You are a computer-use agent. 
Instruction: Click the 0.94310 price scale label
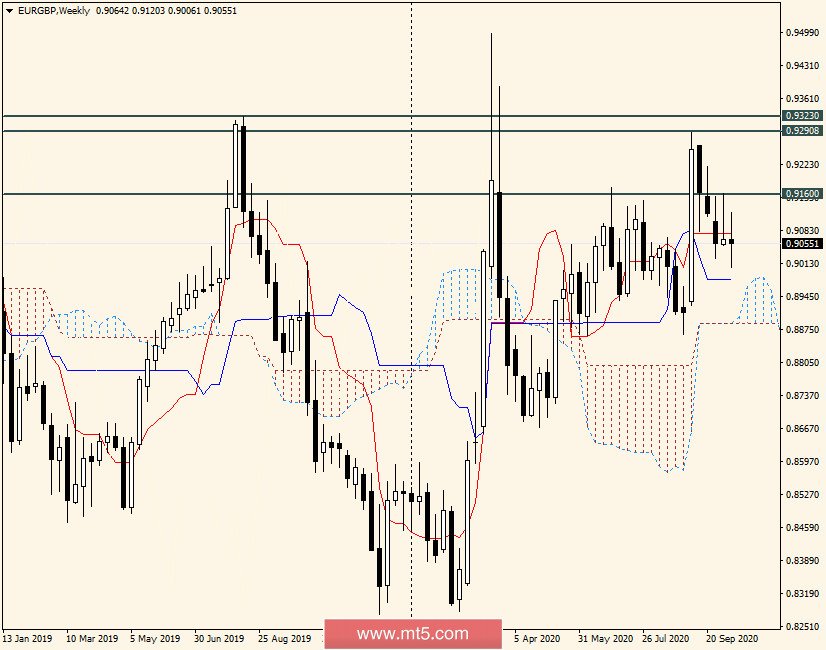(803, 66)
